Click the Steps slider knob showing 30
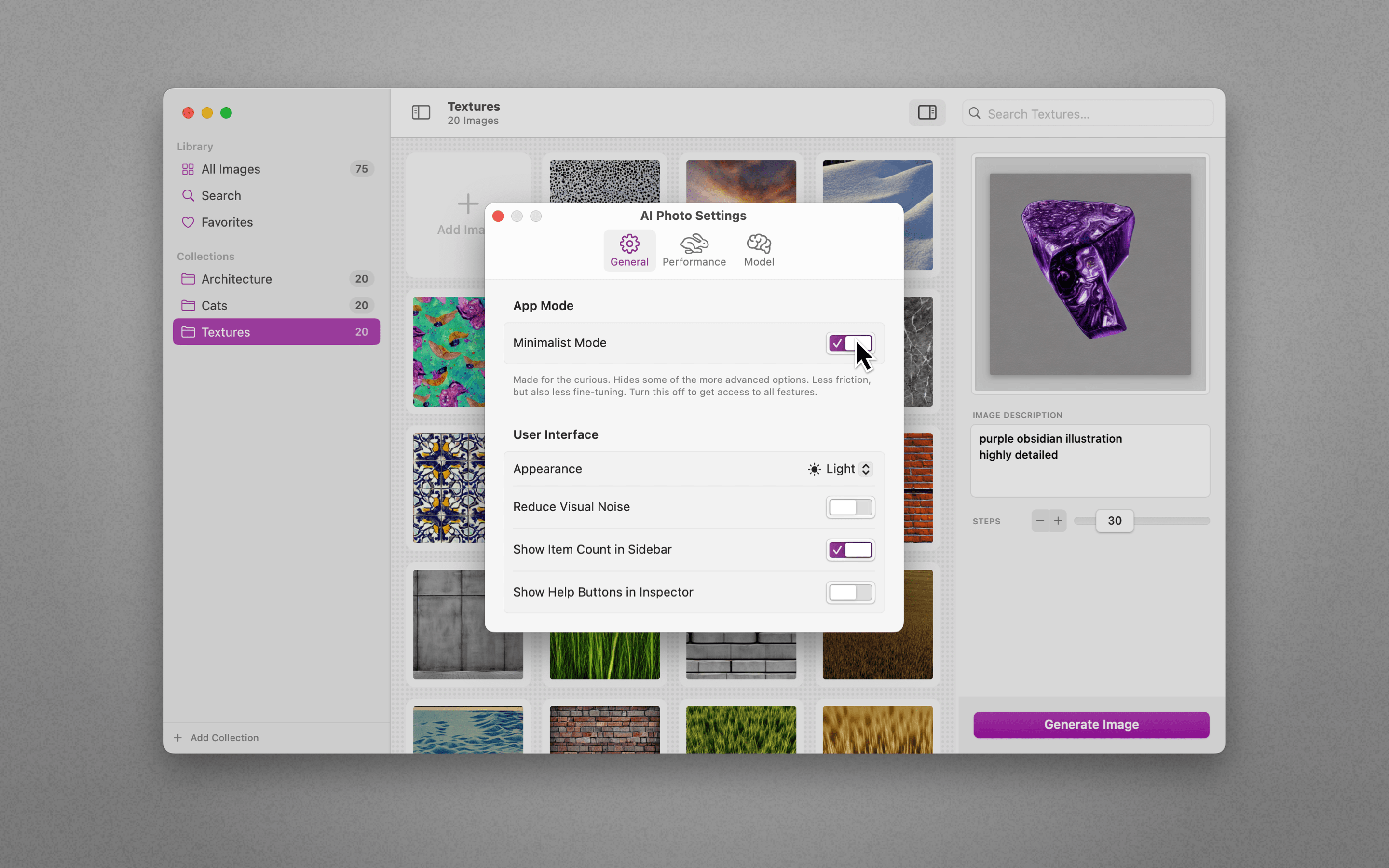The image size is (1389, 868). click(1114, 521)
